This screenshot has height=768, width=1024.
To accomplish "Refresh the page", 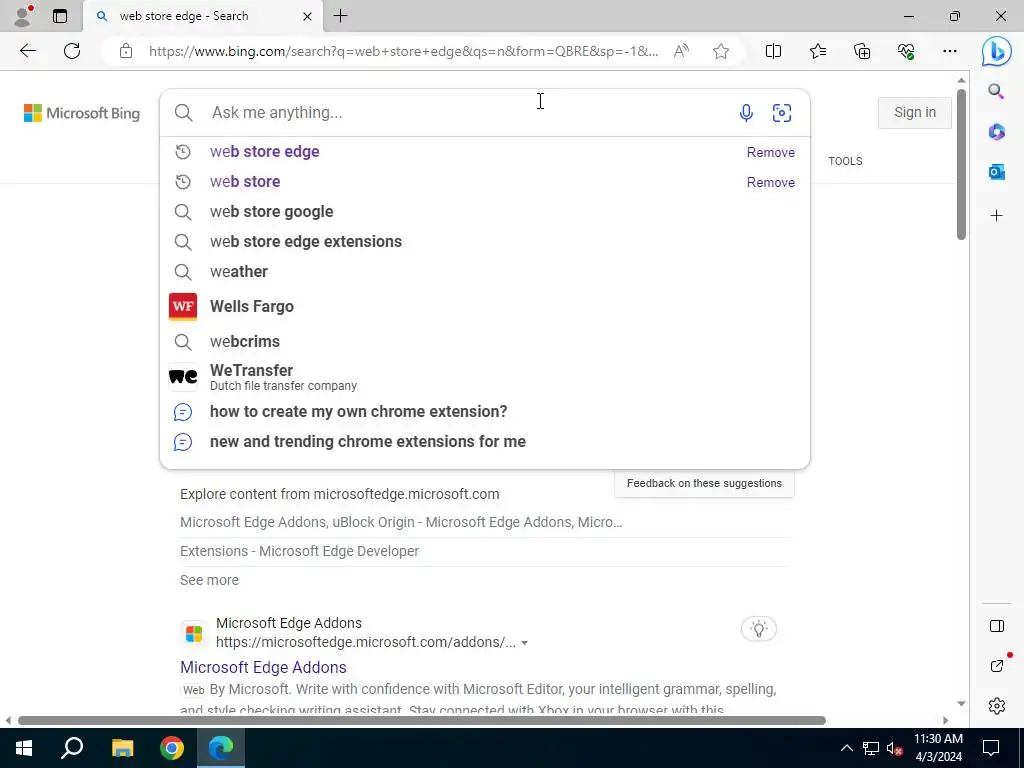I will click(x=72, y=51).
